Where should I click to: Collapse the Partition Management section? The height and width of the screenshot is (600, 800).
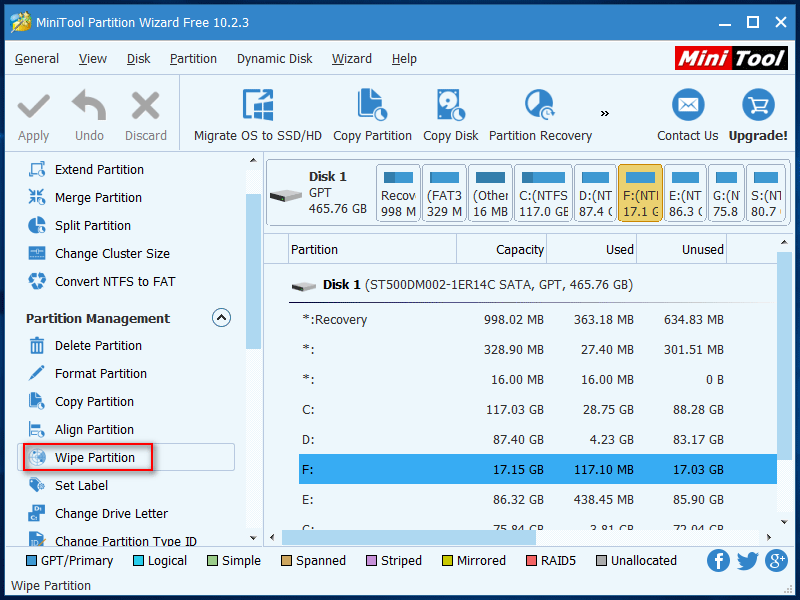(x=222, y=318)
